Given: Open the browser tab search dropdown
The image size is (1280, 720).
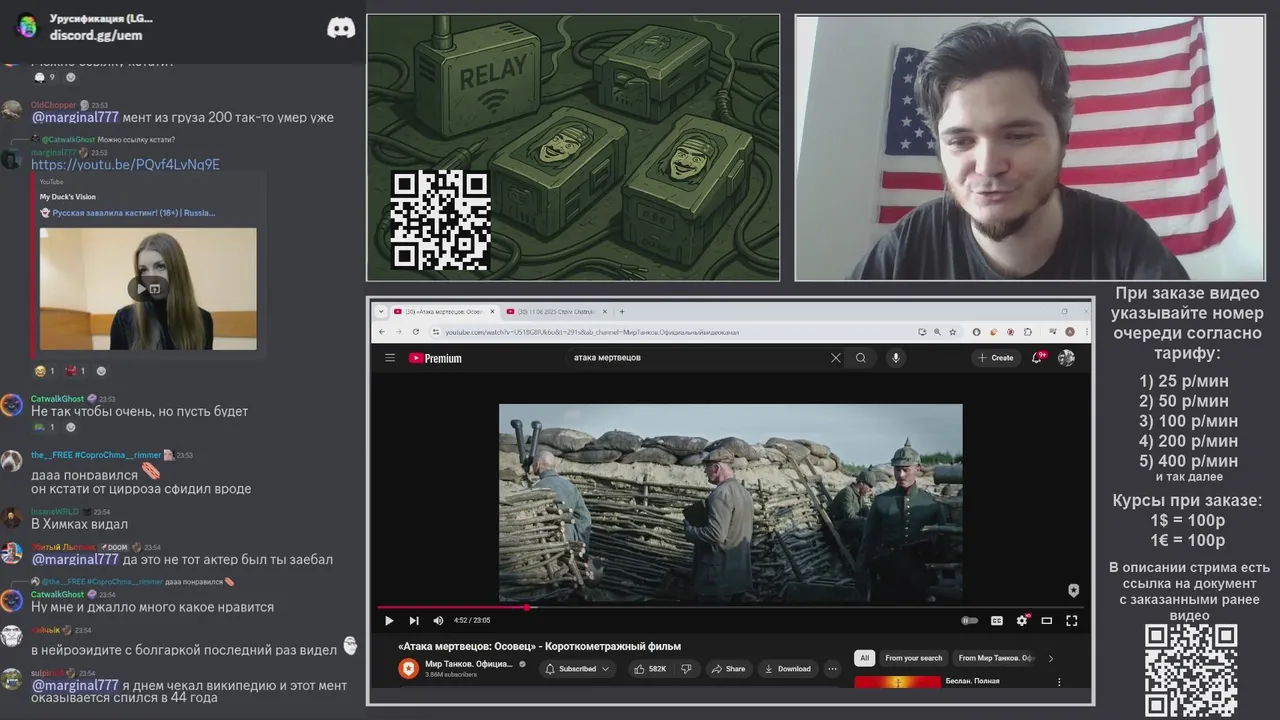Looking at the screenshot, I should (381, 311).
